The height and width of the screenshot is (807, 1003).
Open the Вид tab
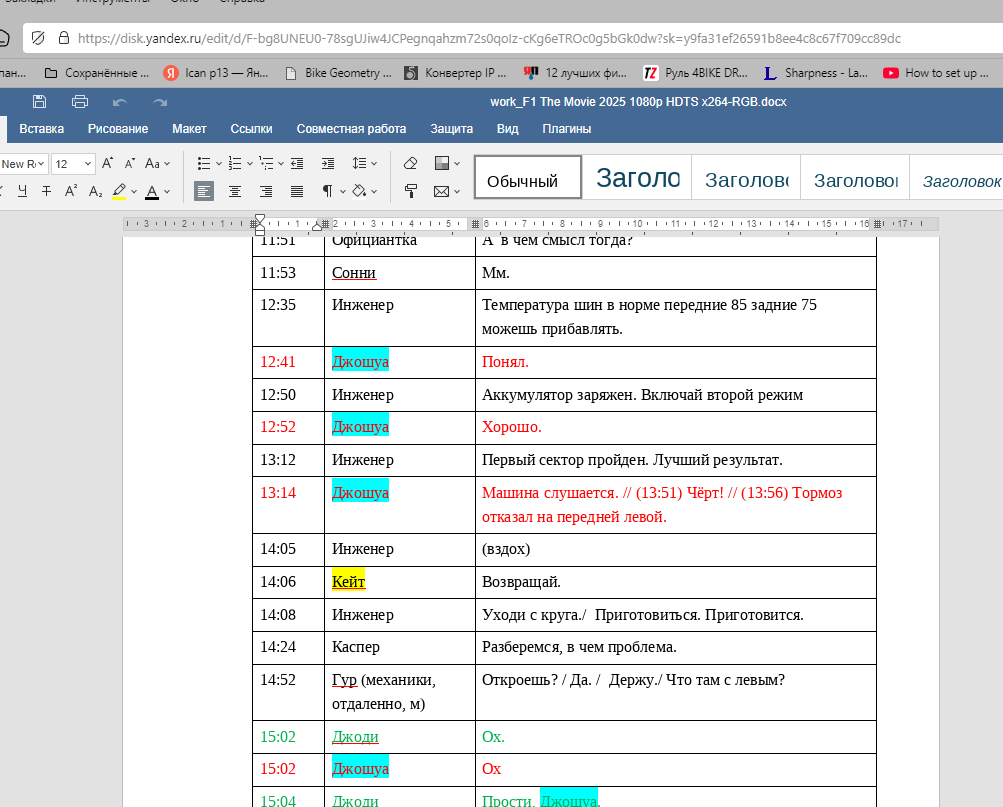click(507, 129)
